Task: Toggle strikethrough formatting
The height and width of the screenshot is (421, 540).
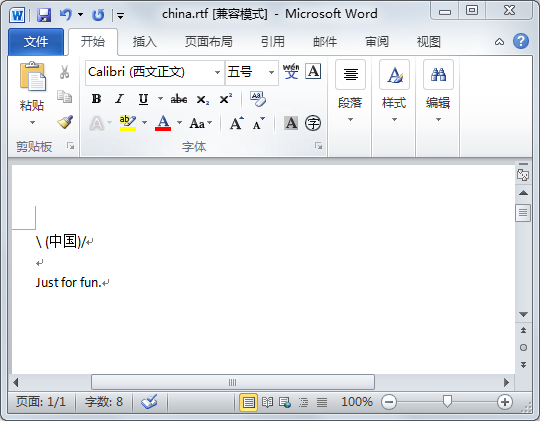Action: [x=179, y=99]
